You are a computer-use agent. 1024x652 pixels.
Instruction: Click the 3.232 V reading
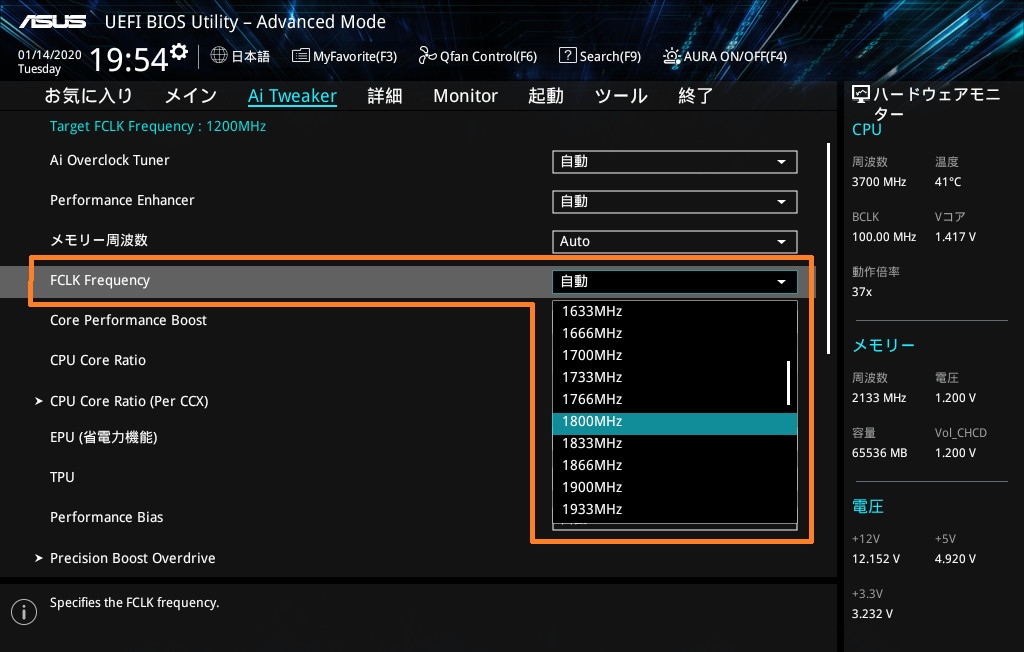coord(872,613)
